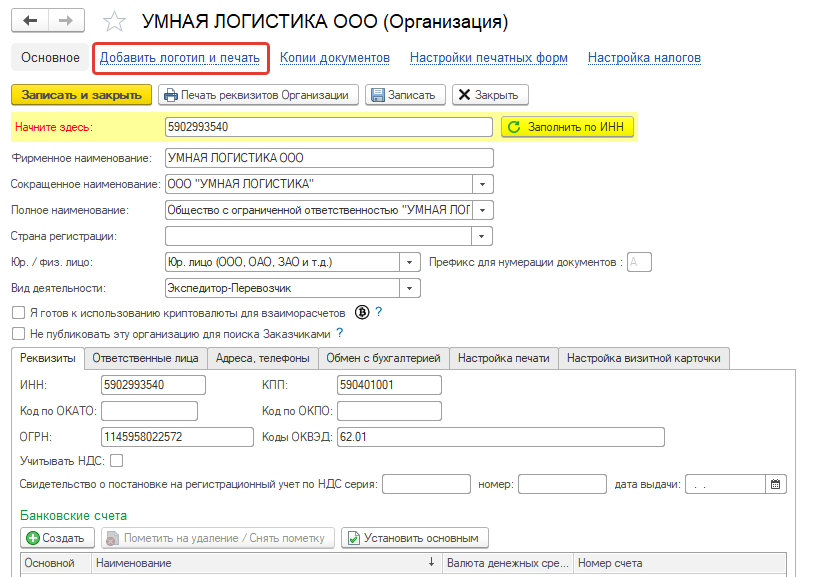Click the Коды ОКВЭД field
The width and height of the screenshot is (815, 577).
pos(501,437)
